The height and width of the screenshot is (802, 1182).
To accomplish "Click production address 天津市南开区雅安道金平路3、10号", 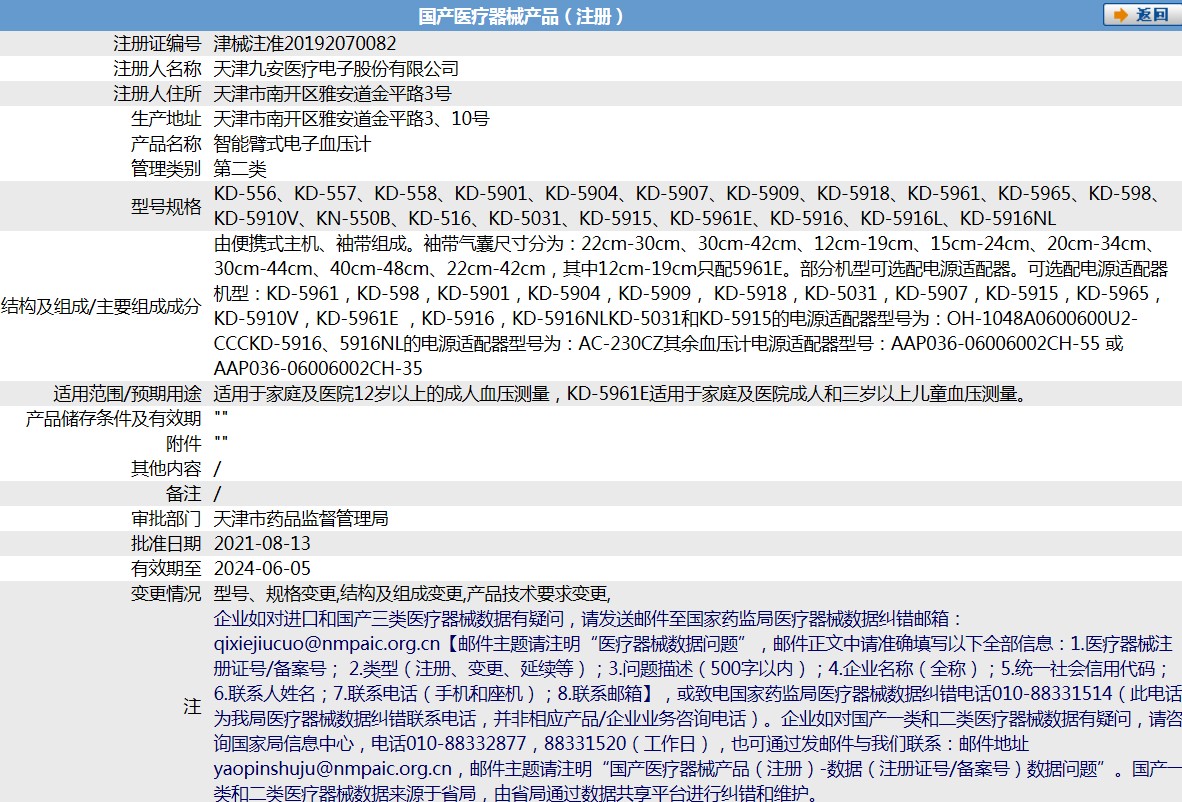I will pos(351,118).
